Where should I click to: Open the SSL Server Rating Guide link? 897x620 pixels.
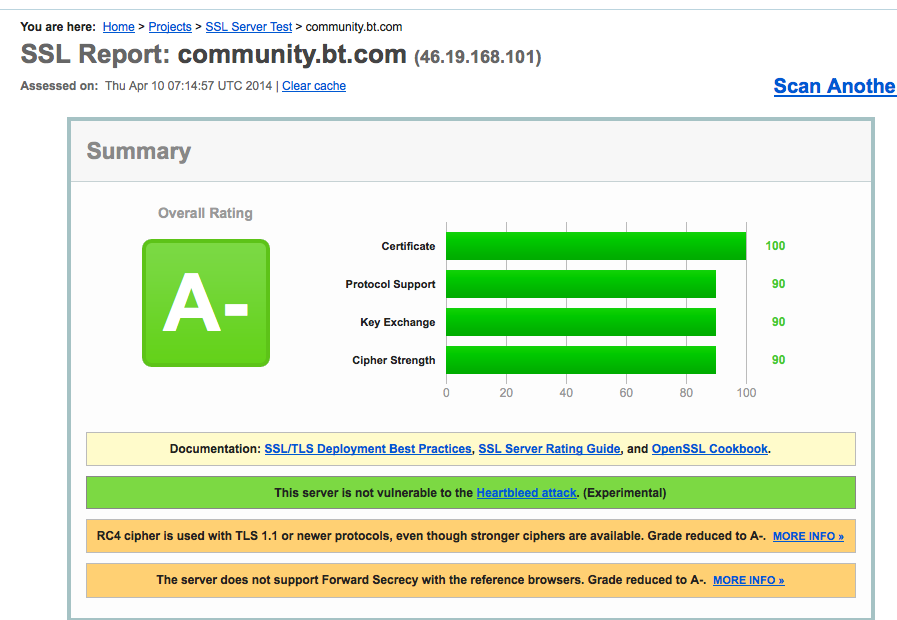tap(549, 449)
